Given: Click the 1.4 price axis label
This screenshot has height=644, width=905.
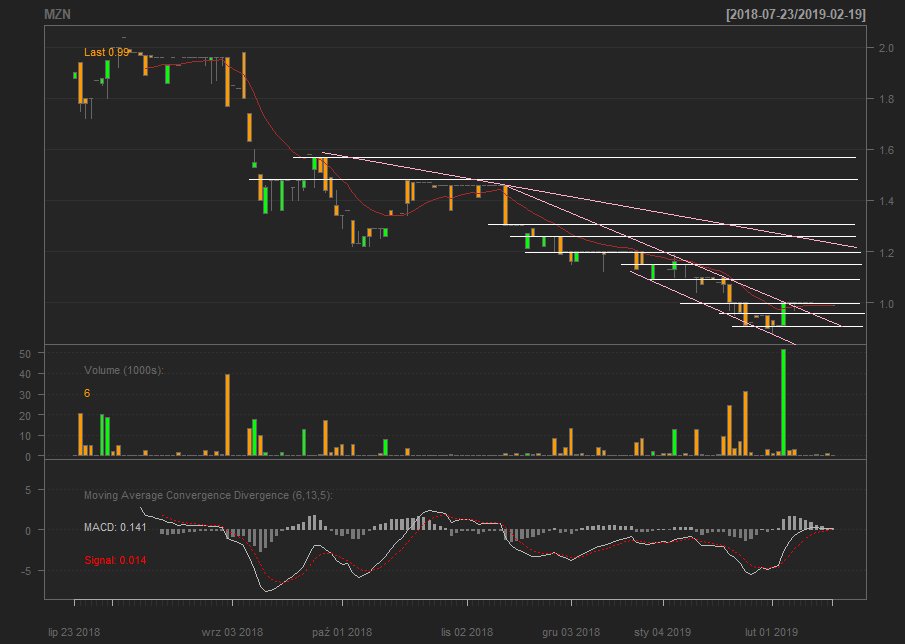Looking at the screenshot, I should tap(886, 201).
